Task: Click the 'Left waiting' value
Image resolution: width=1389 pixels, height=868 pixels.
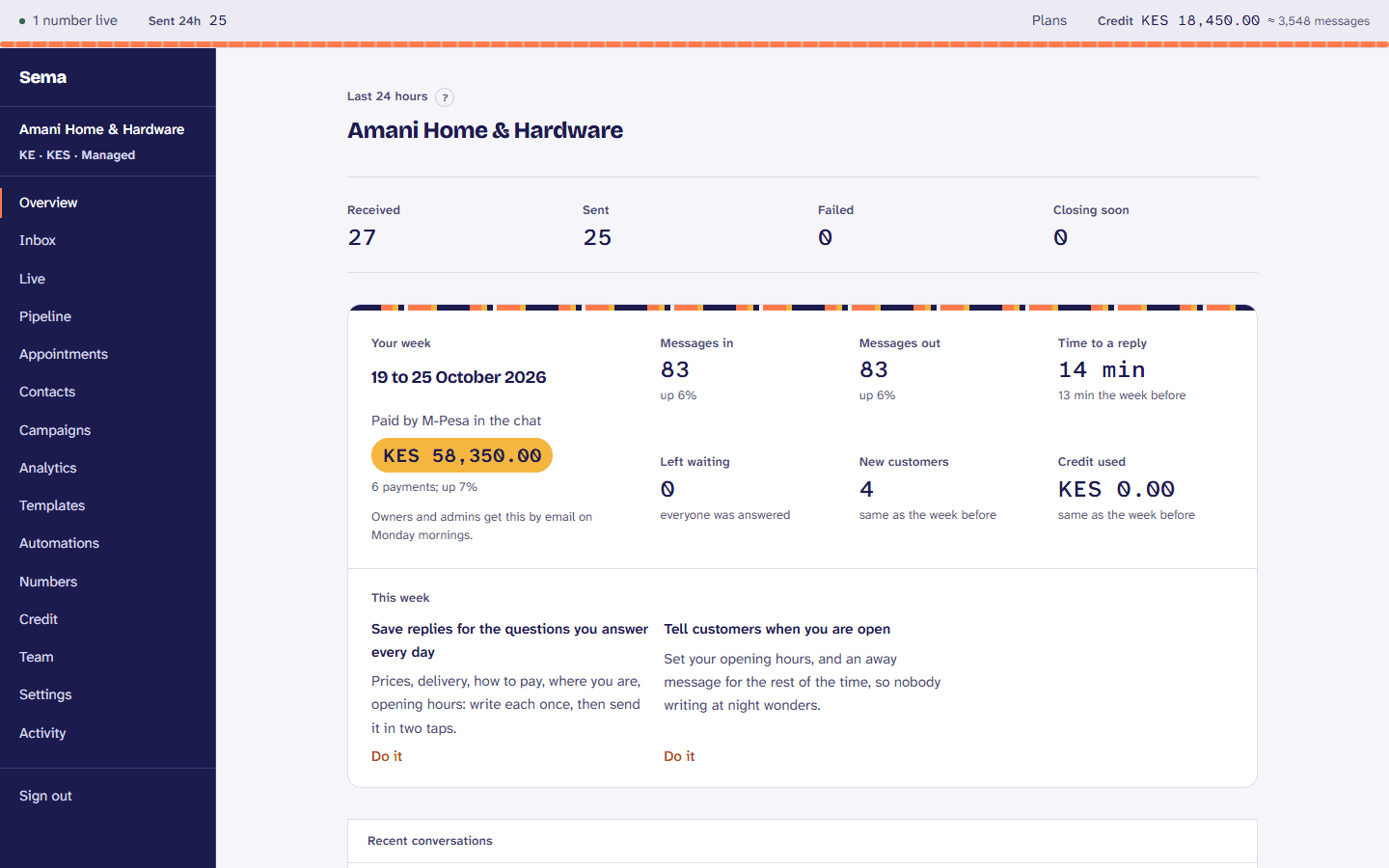Action: (667, 489)
